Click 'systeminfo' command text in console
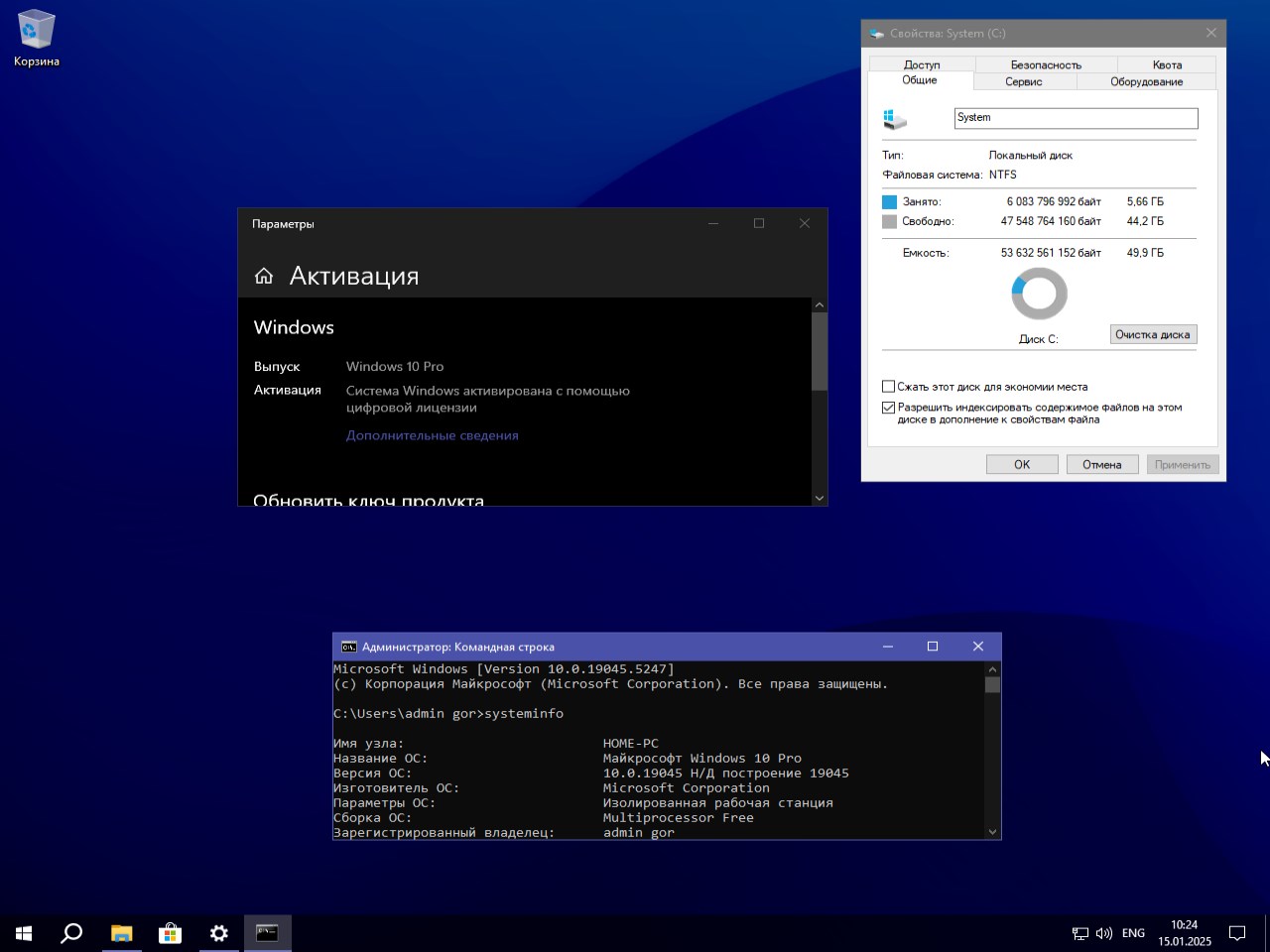 (524, 714)
